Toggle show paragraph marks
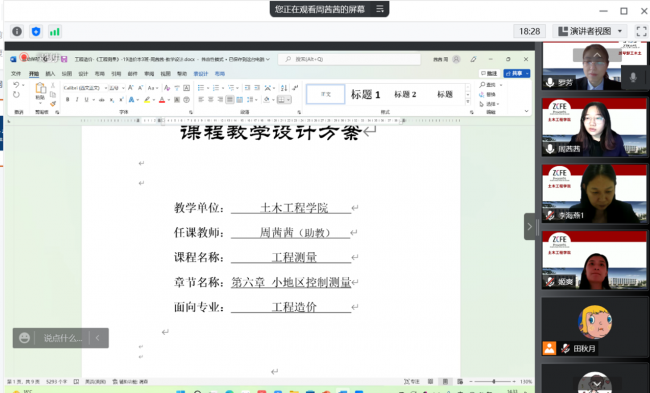Screen dimensions: 650x393 (x=295, y=87)
